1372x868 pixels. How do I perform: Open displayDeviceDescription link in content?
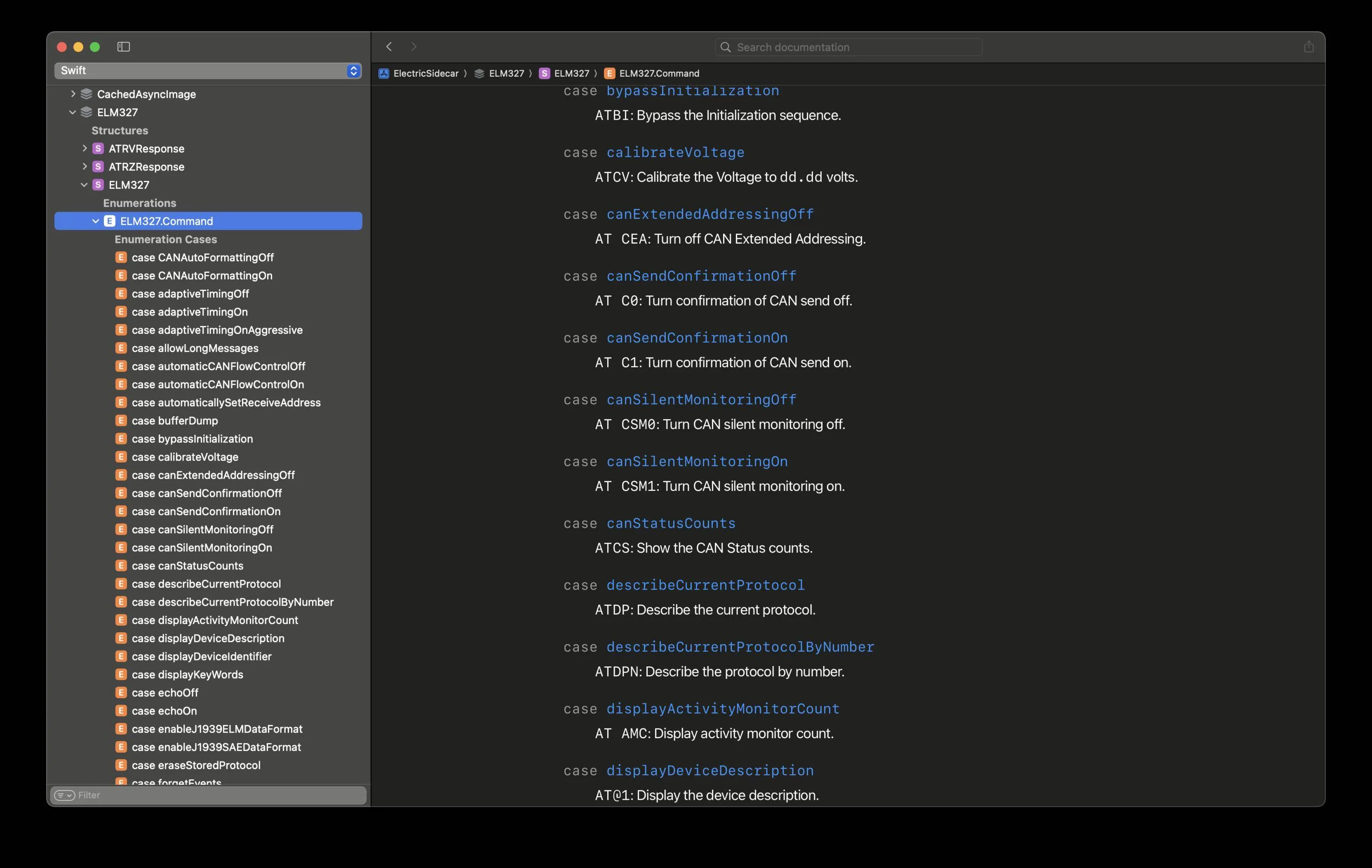point(710,771)
